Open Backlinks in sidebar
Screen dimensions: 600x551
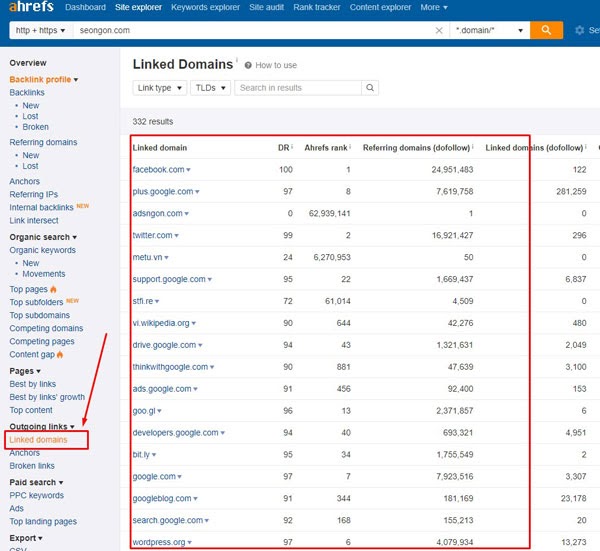coord(27,92)
